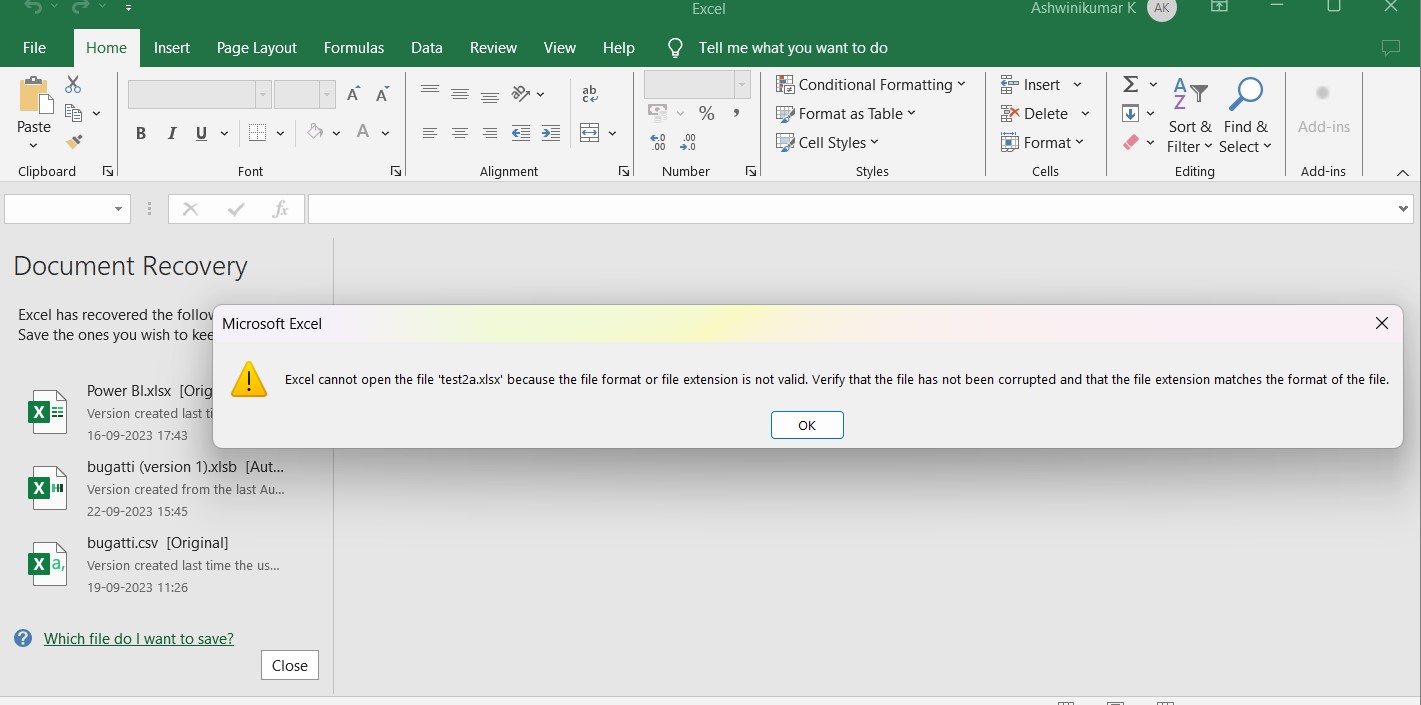Open the Format cells menu
Viewport: 1421px width, 705px height.
pyautogui.click(x=1043, y=142)
